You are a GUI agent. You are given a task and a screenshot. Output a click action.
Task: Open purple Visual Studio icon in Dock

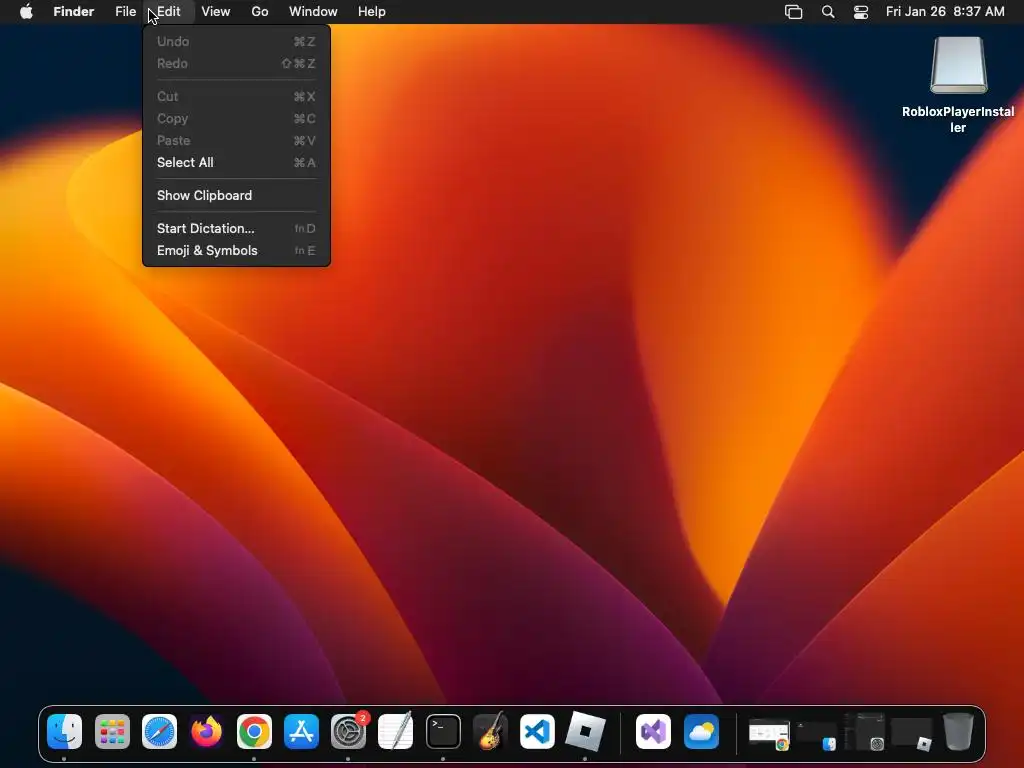click(x=653, y=731)
